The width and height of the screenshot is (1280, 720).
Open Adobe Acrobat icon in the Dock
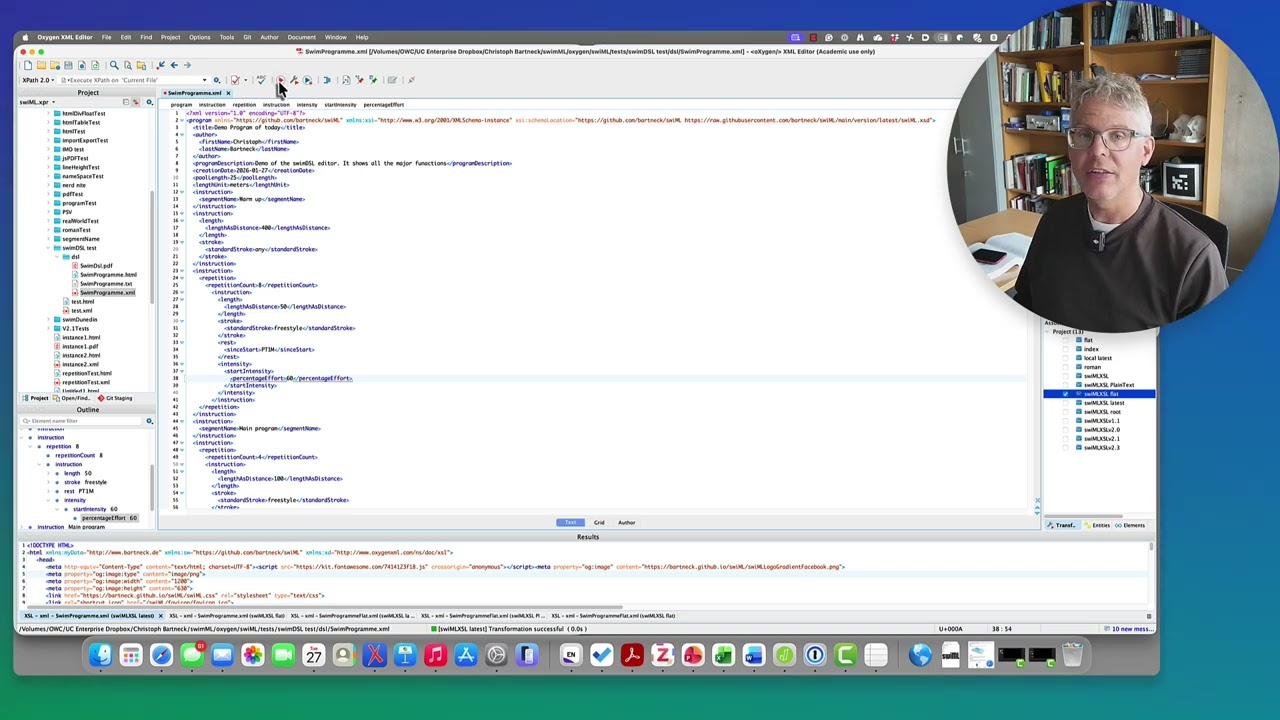click(631, 655)
